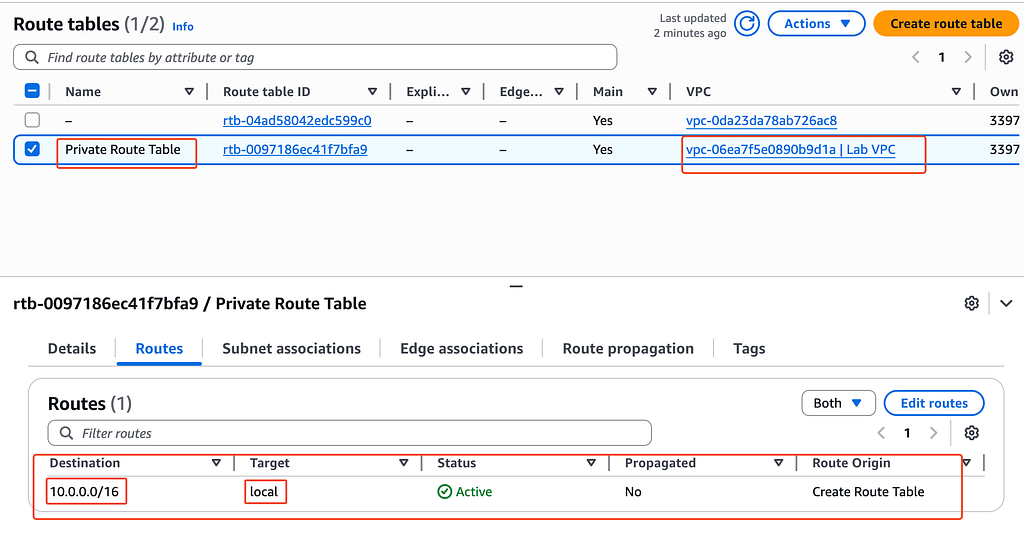Screen dimensions: 1024x542
Task: Open the Actions dropdown menu
Action: point(816,24)
